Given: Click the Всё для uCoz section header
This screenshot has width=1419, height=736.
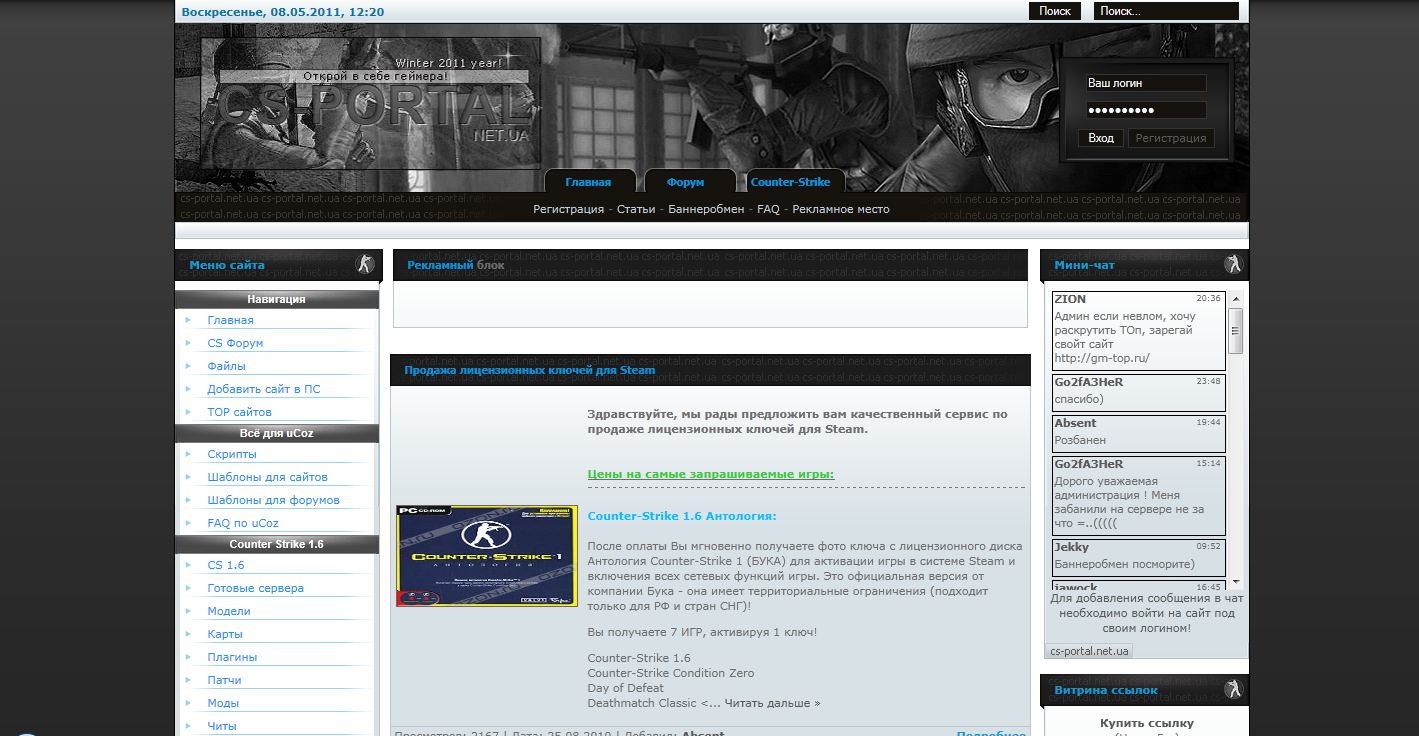Looking at the screenshot, I should (x=277, y=433).
